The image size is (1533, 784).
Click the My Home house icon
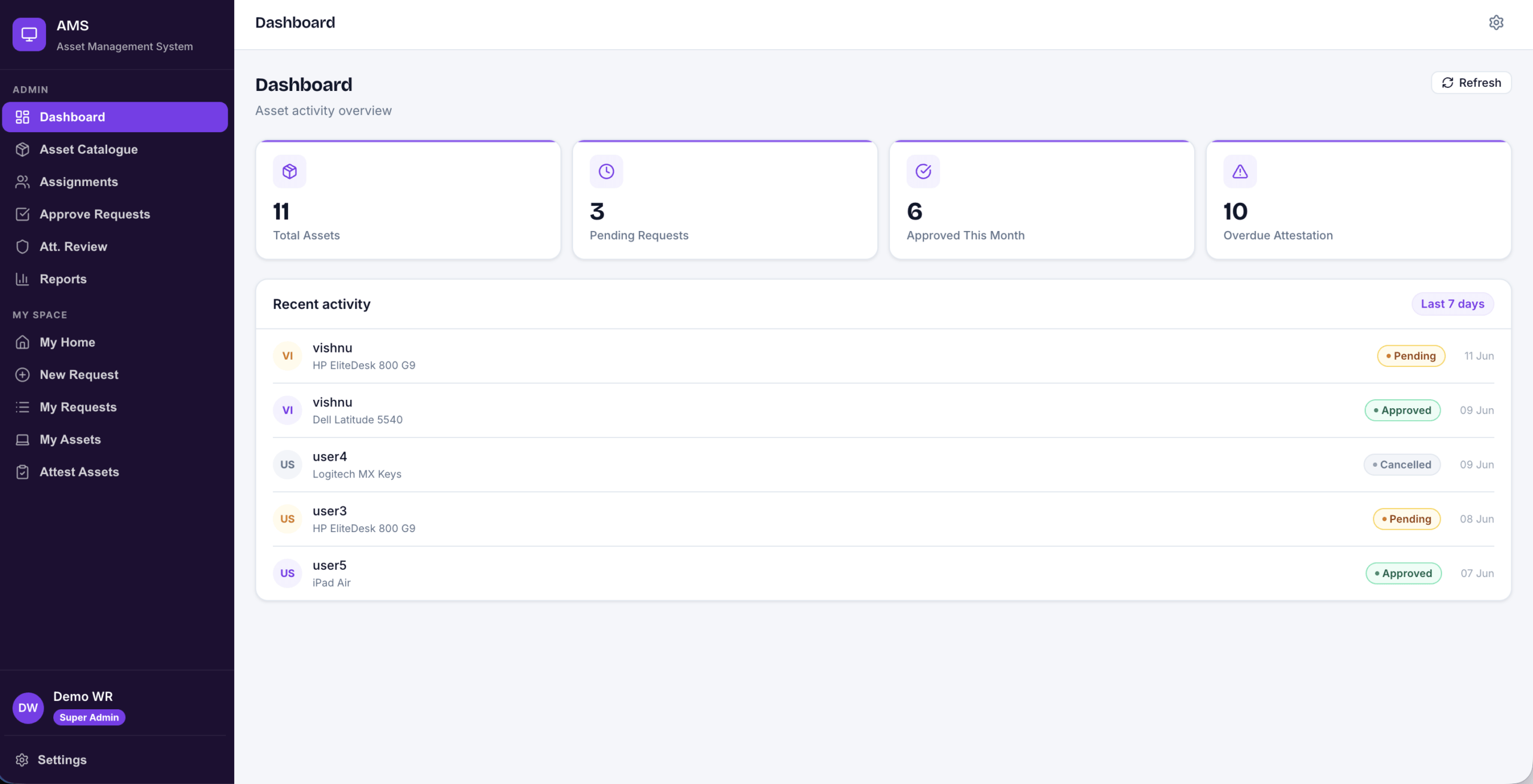click(23, 342)
